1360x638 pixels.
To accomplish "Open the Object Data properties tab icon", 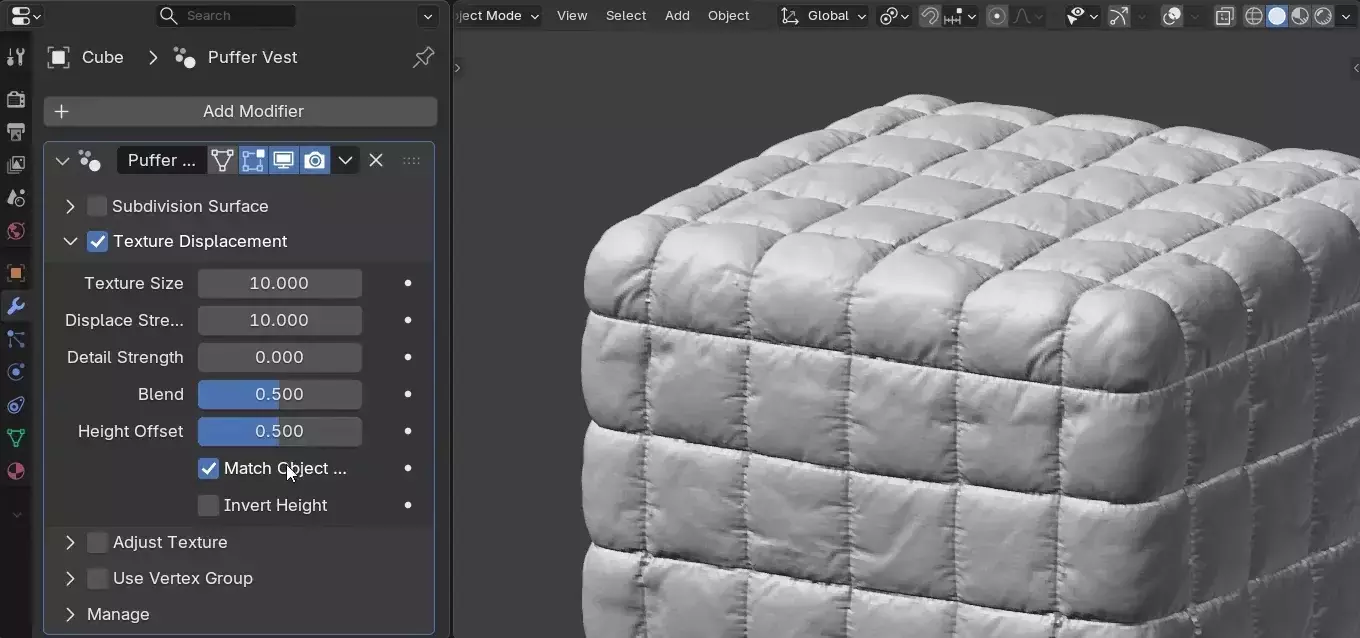I will 16,438.
